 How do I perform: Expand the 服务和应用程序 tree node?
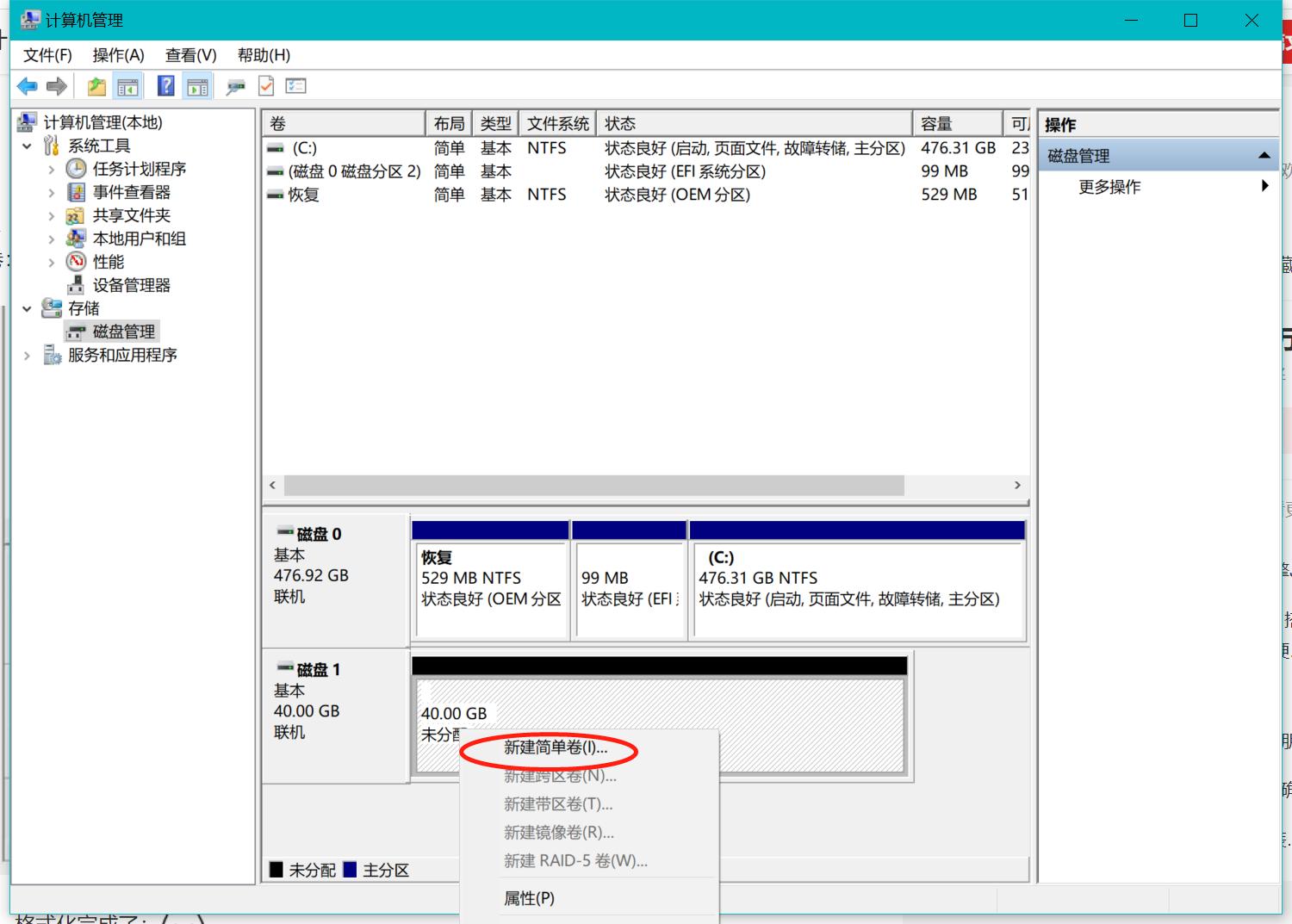(x=28, y=356)
